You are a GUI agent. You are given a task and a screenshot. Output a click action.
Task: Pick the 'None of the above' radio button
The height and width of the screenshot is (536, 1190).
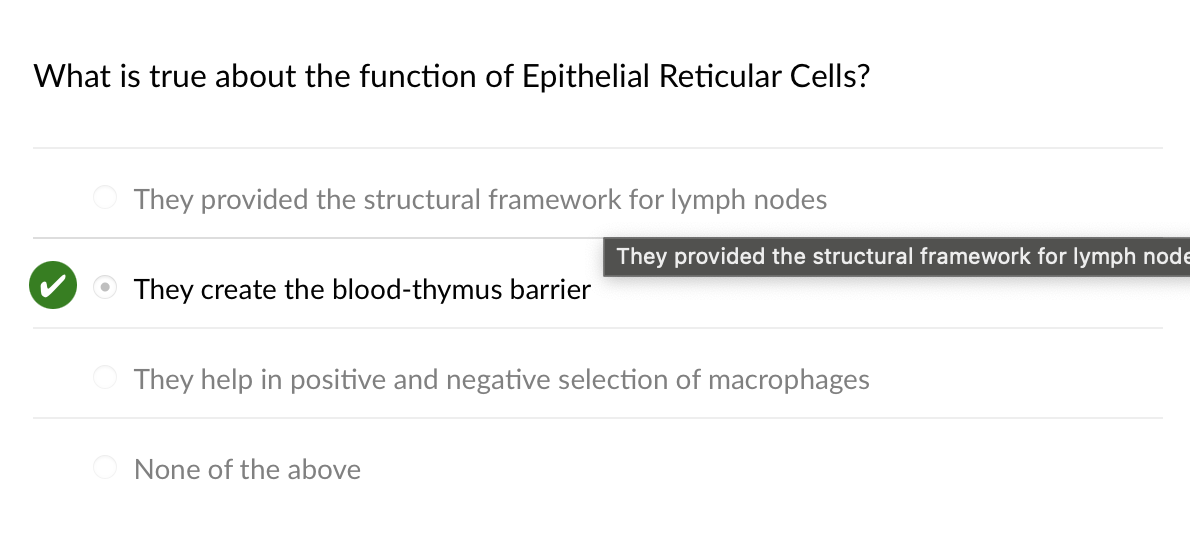(105, 467)
